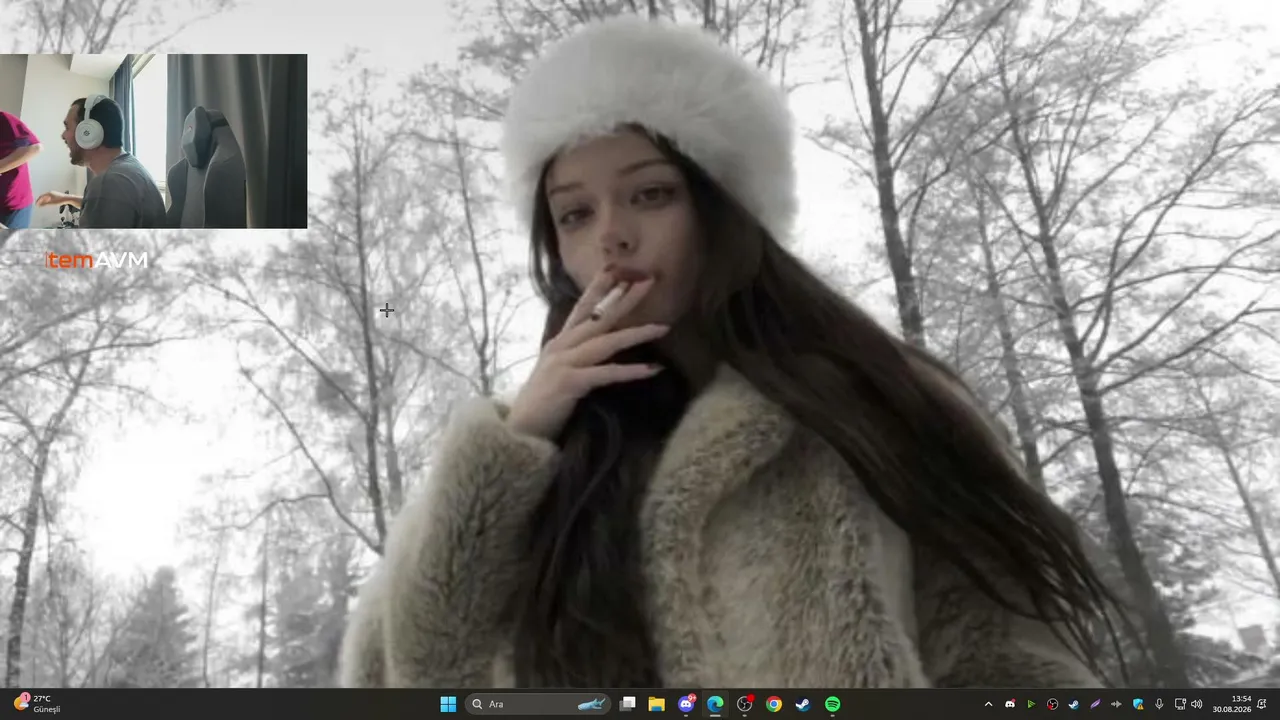Click the green play arrow tray icon
The width and height of the screenshot is (1280, 720).
[1031, 704]
